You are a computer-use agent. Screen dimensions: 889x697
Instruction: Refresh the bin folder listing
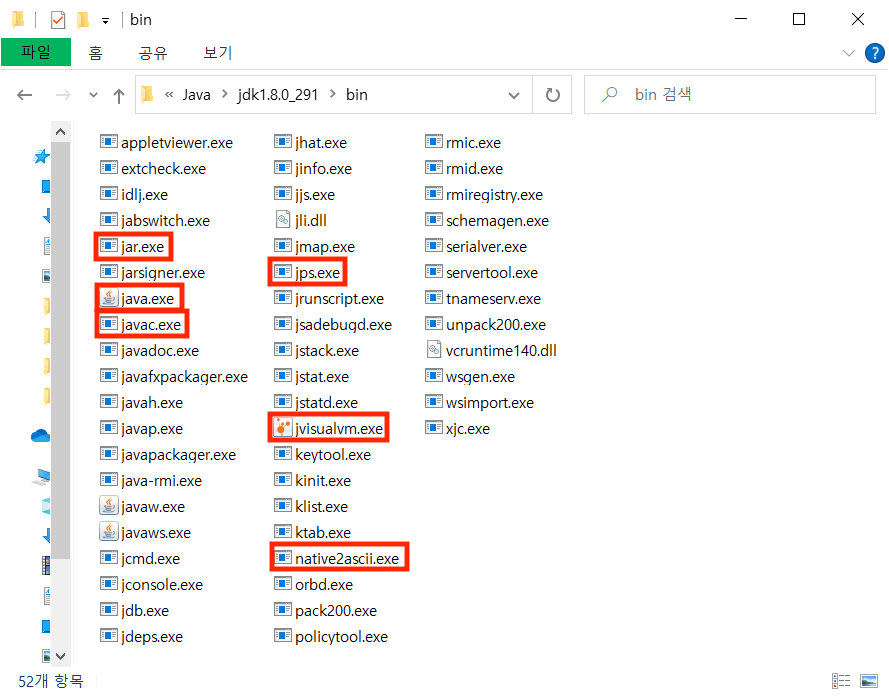point(552,95)
